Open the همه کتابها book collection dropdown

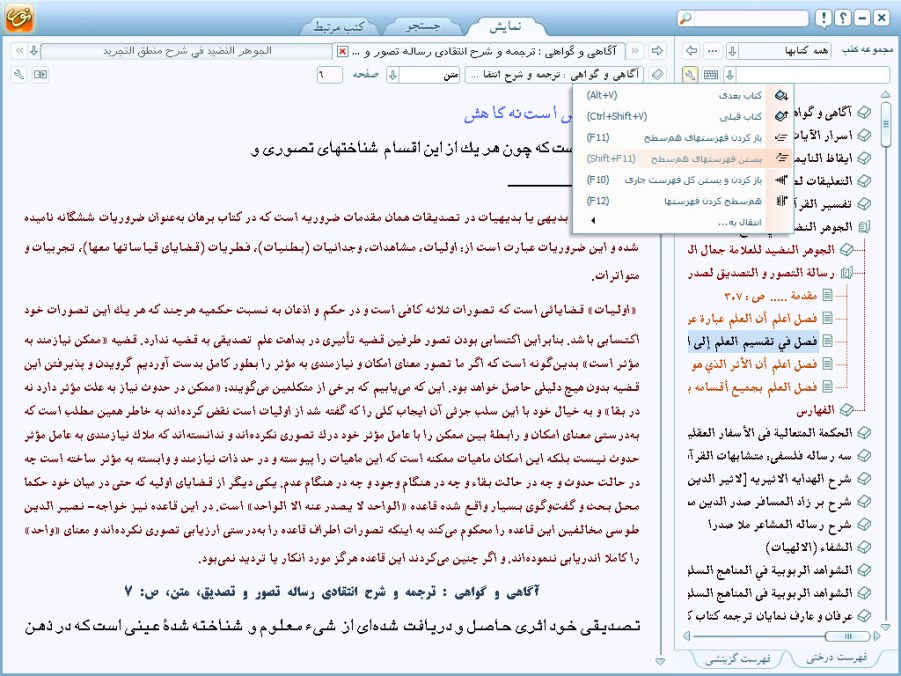732,51
